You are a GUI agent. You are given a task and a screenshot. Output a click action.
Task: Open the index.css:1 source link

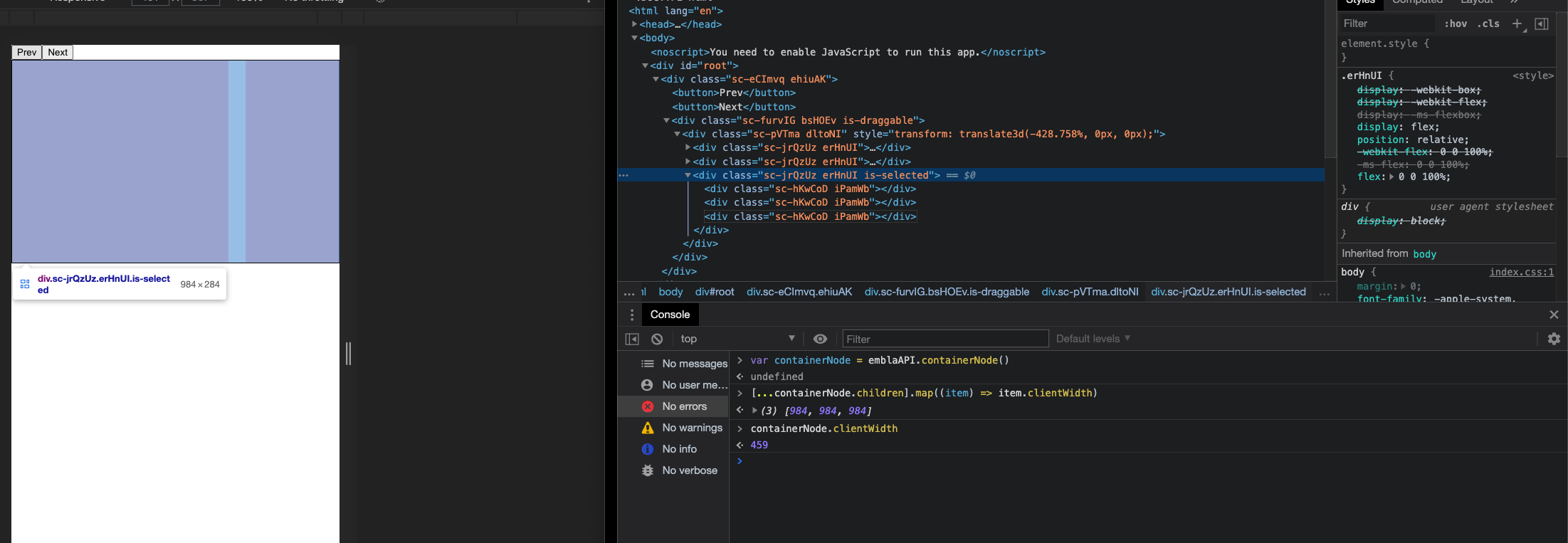(x=1521, y=272)
